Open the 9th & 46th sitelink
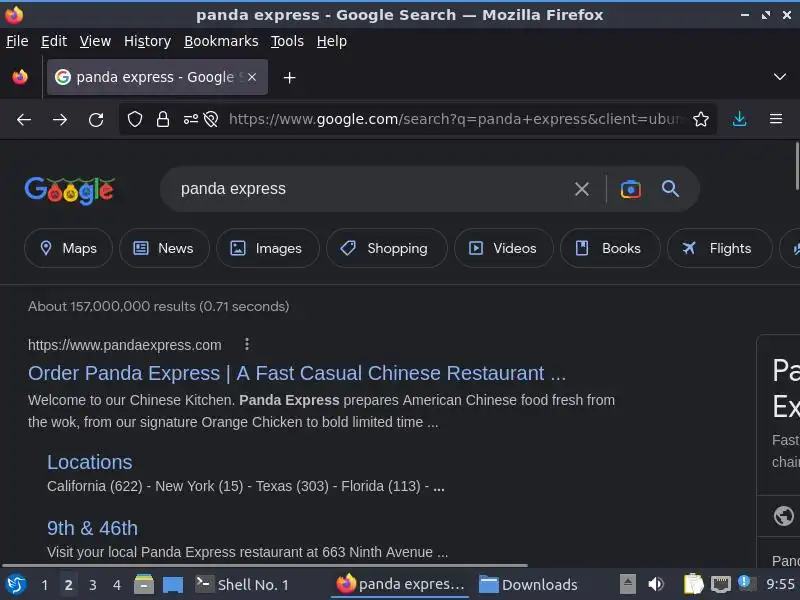The image size is (800, 600). [x=92, y=529]
